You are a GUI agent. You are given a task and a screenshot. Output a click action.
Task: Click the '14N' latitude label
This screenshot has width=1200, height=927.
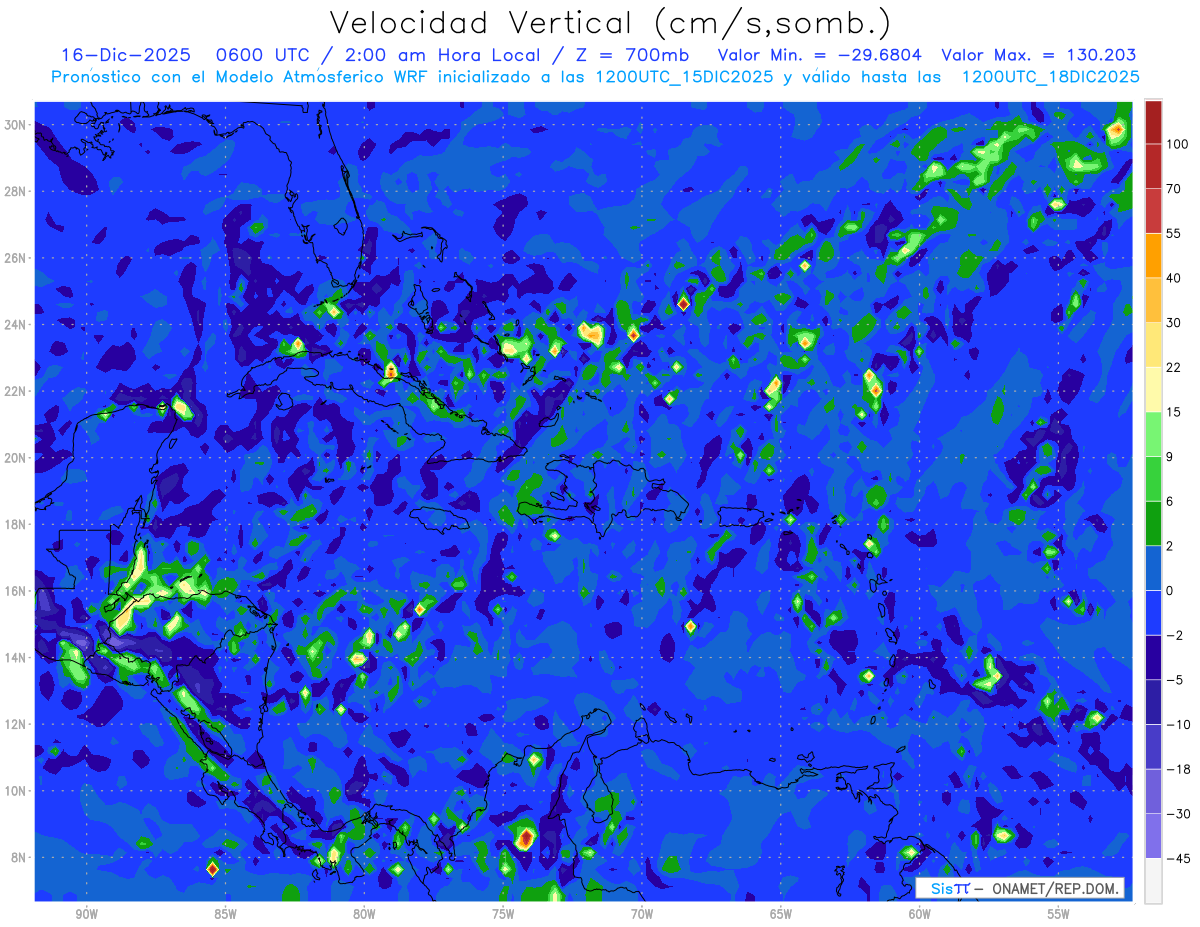[x=17, y=658]
